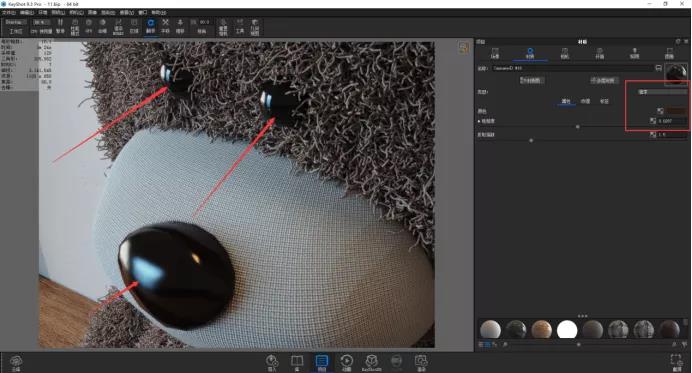Select the Tumble rotate tool in ribbon
Image resolution: width=692 pixels, height=373 pixels.
pos(150,26)
